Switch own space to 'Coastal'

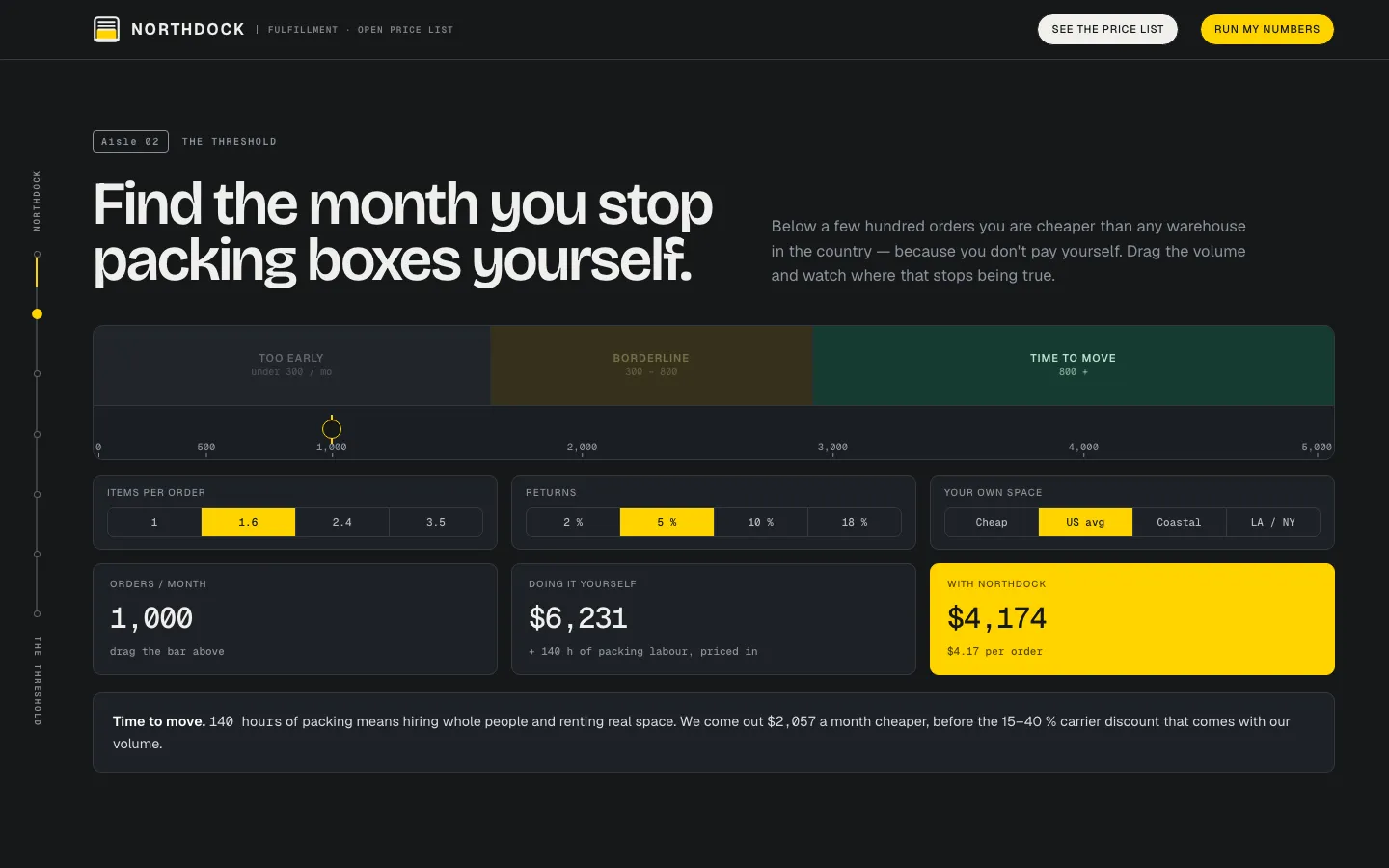[x=1180, y=522]
